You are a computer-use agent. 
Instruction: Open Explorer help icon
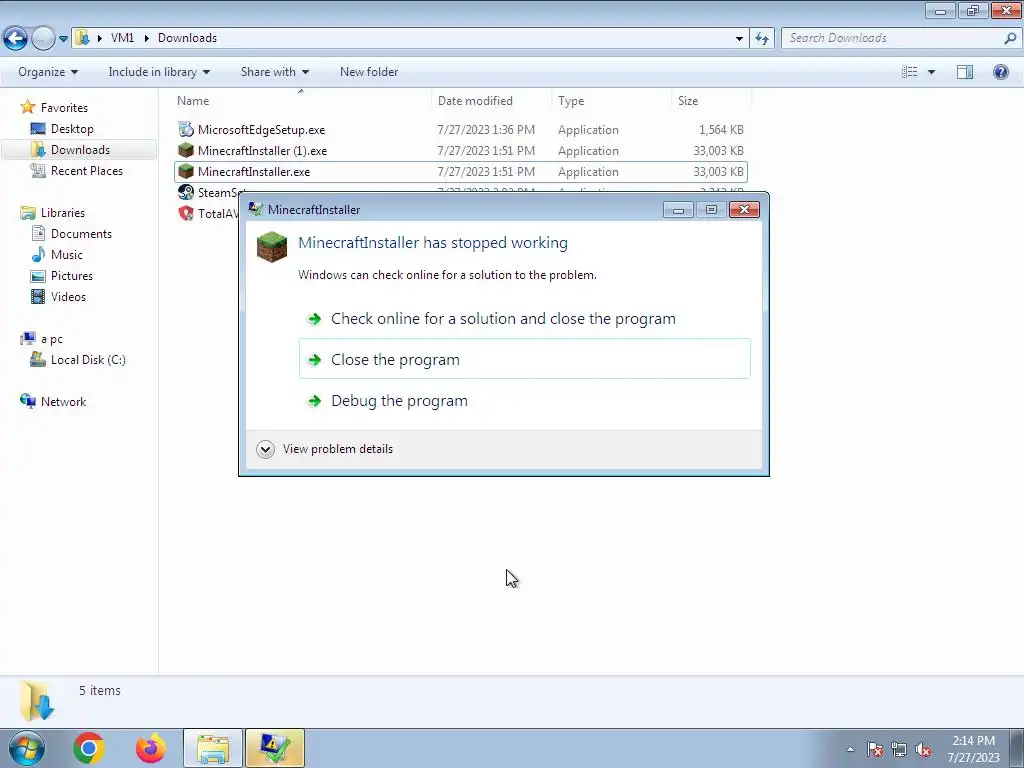1000,72
